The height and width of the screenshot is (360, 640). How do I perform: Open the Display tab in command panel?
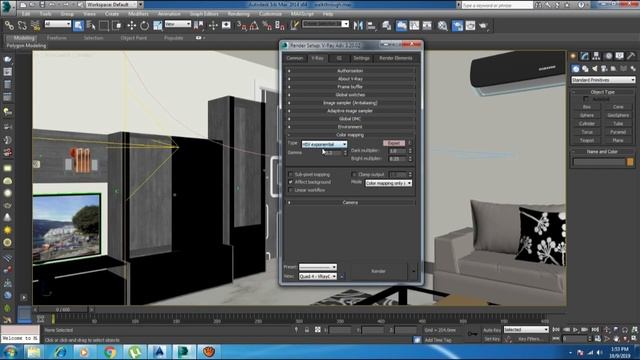coord(620,56)
